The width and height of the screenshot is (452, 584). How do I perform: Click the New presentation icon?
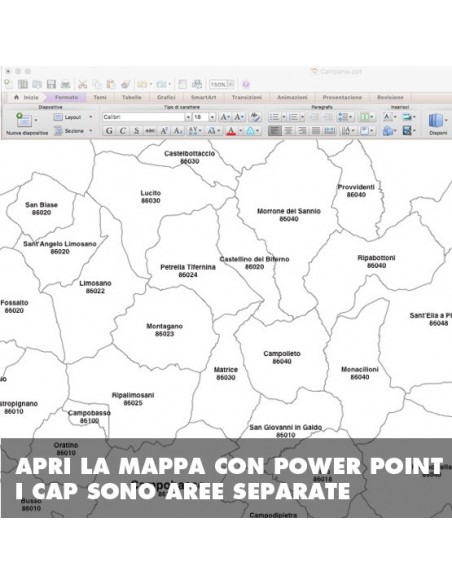pos(8,84)
